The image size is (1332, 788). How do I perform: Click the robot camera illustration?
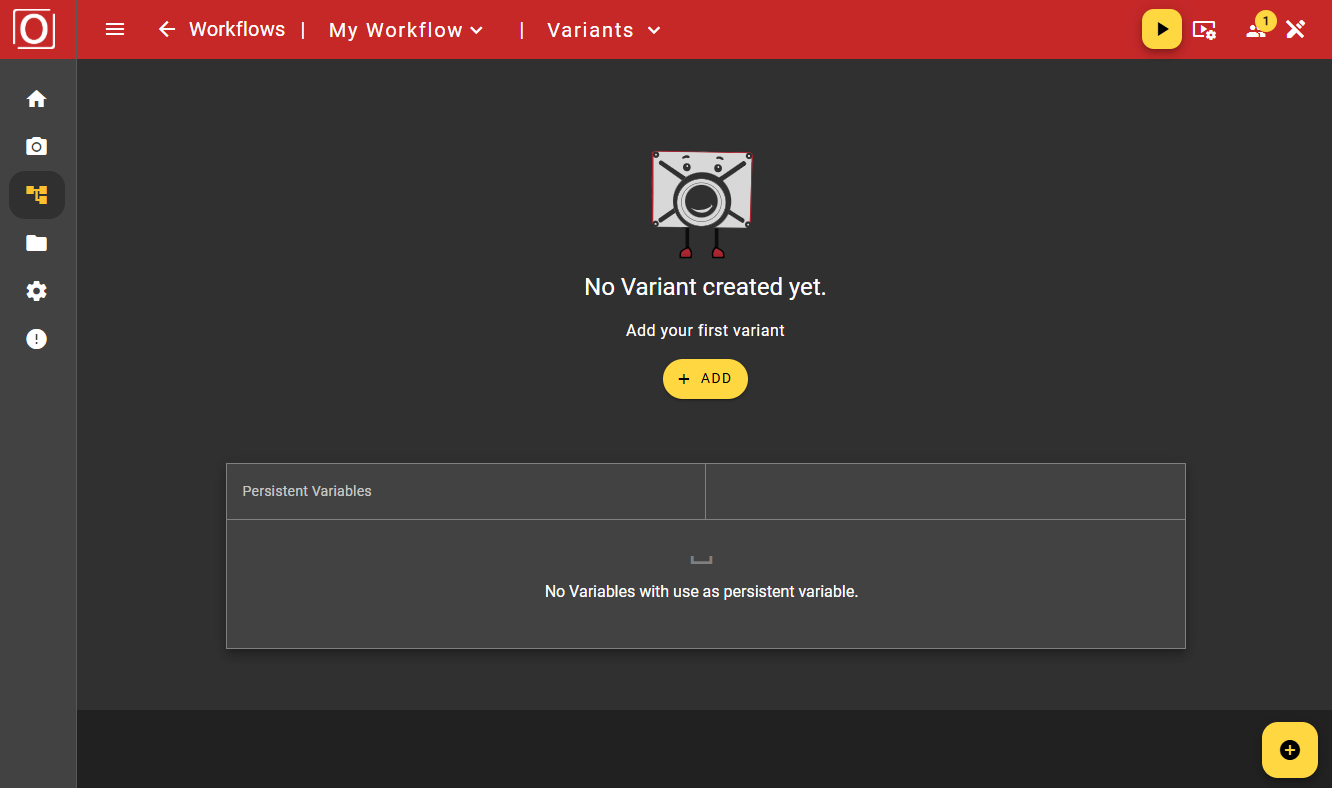pos(701,205)
